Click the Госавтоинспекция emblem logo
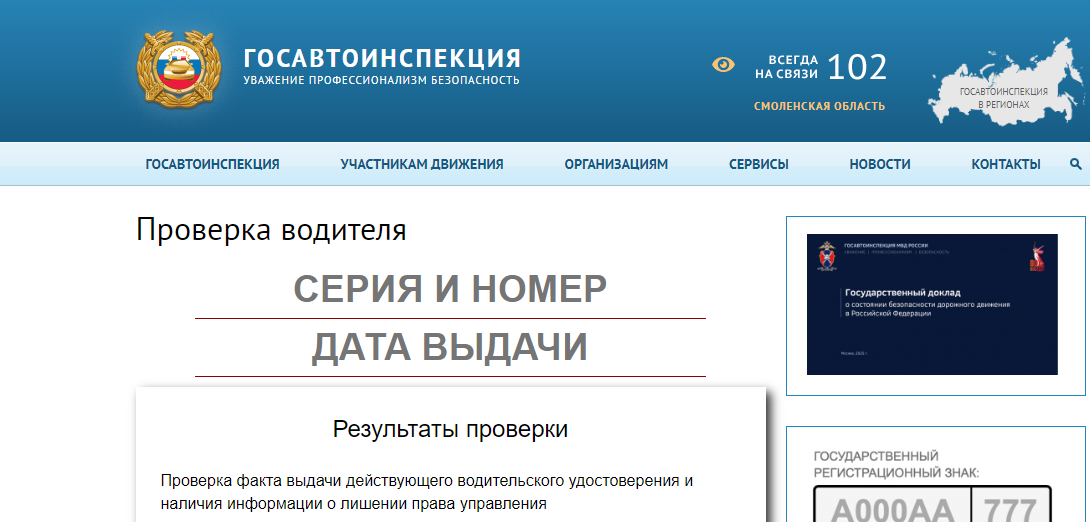The width and height of the screenshot is (1090, 522). pyautogui.click(x=176, y=70)
